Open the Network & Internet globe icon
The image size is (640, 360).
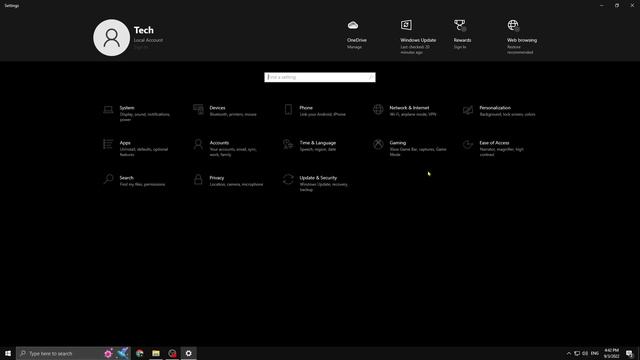pos(378,109)
